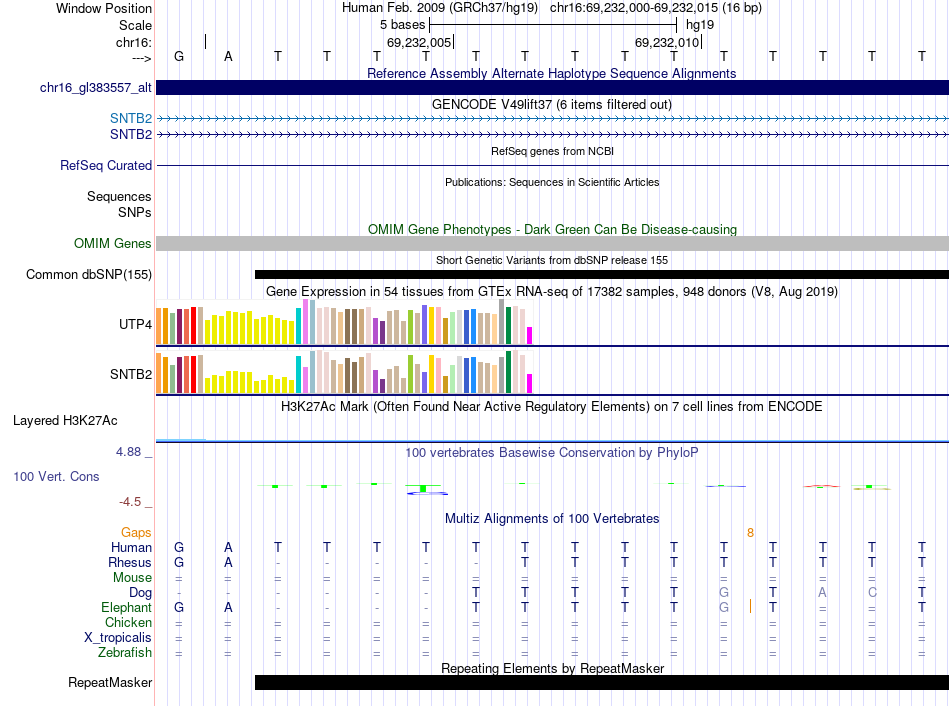Click the -4.5 PhyloP lower scale value
This screenshot has width=950, height=706.
130,502
